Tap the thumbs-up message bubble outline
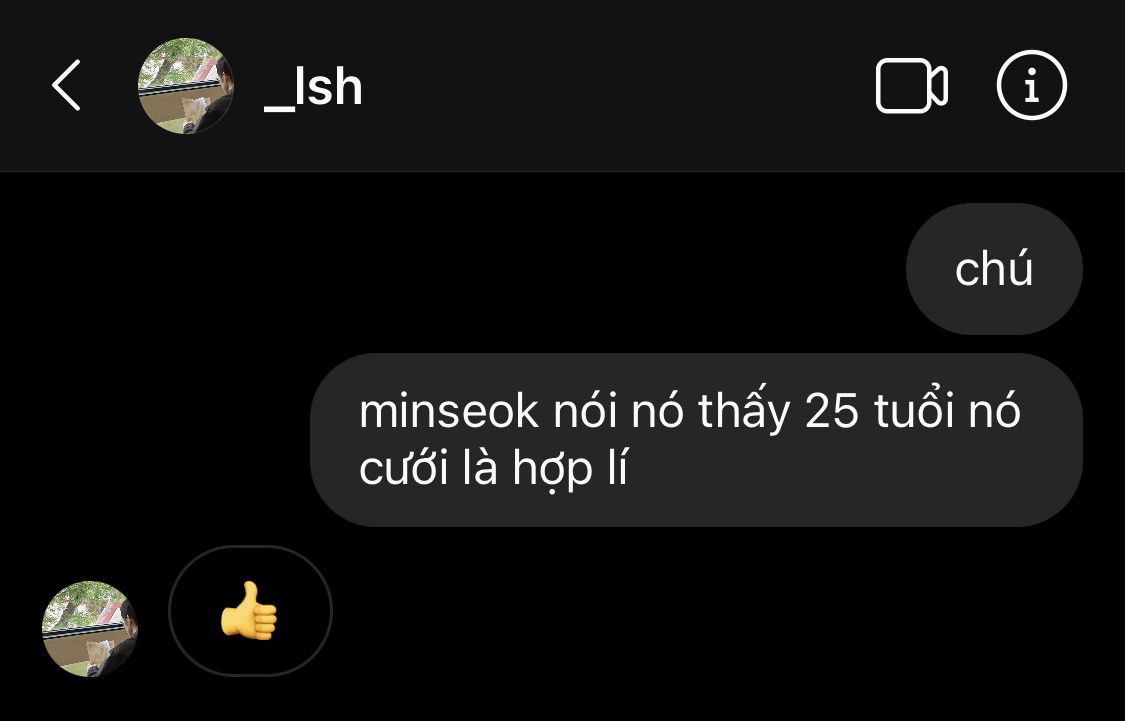The width and height of the screenshot is (1125, 721). [250, 611]
